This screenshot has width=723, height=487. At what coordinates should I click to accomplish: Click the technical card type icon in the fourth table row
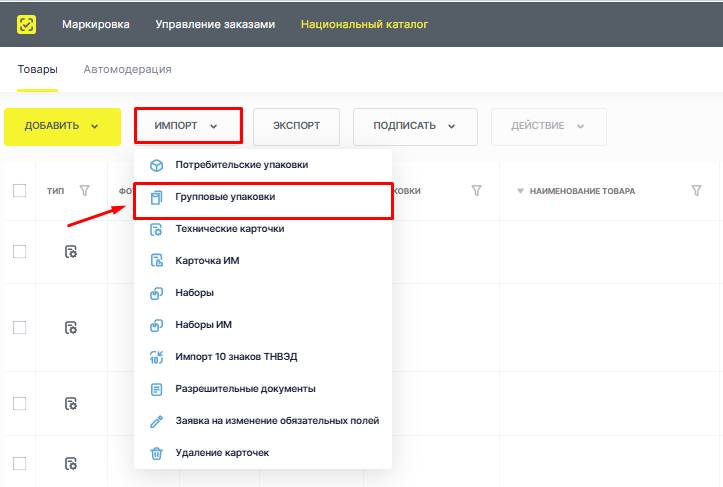pyautogui.click(x=71, y=463)
